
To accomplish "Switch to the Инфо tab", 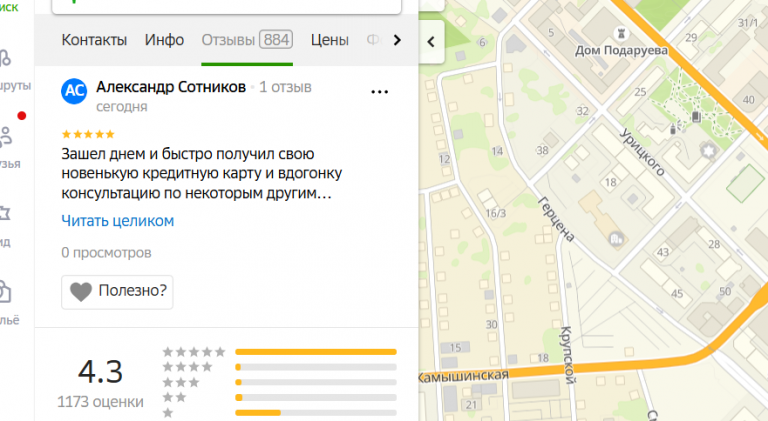I will [x=164, y=40].
